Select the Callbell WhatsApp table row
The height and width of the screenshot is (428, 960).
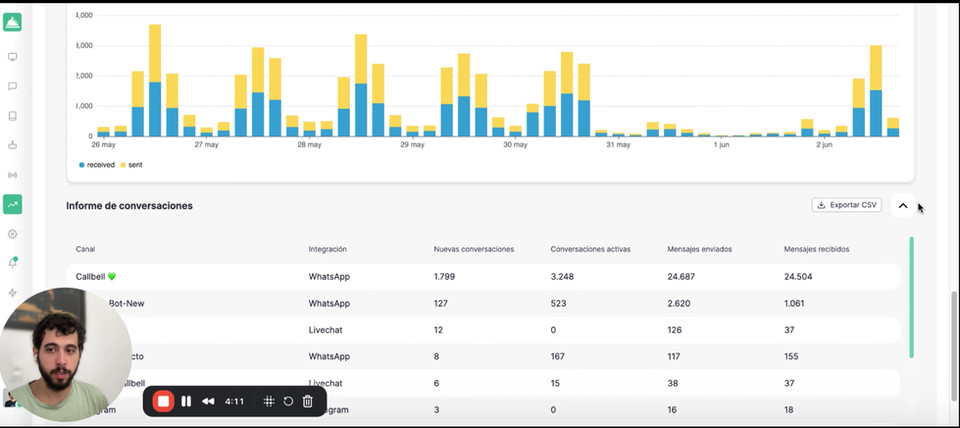[483, 277]
